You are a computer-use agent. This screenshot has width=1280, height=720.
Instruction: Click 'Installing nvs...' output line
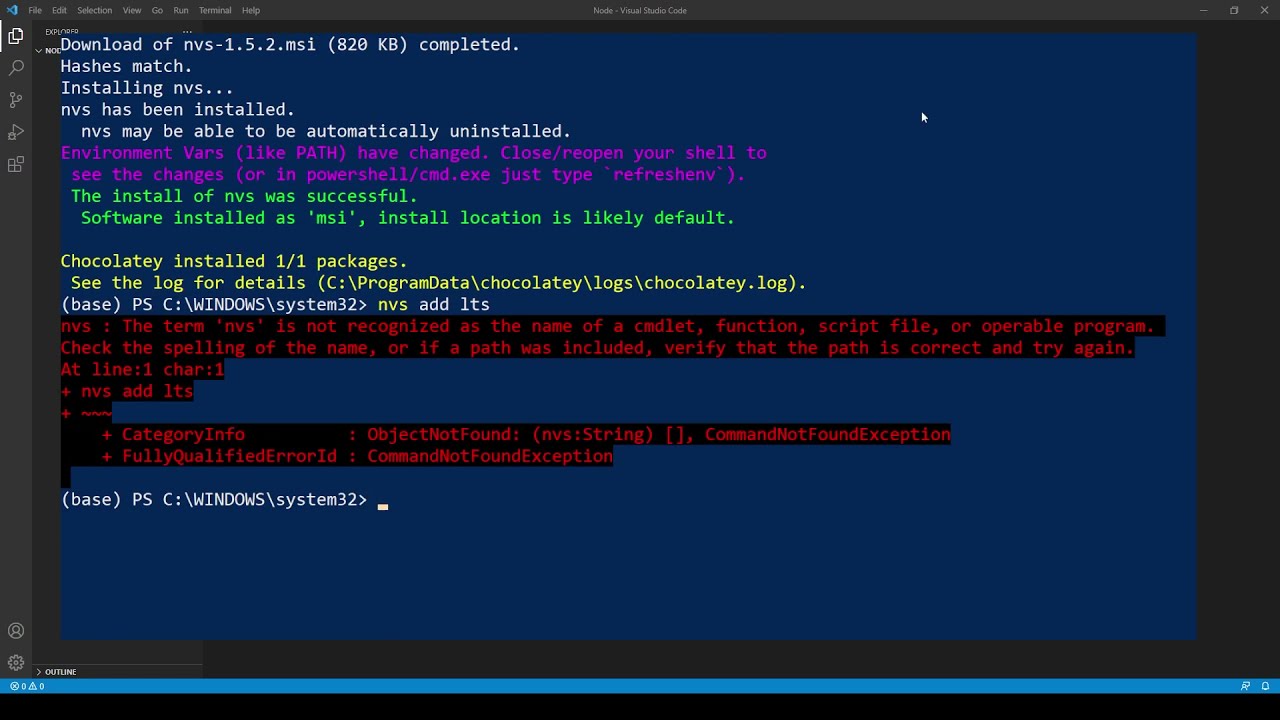(147, 88)
